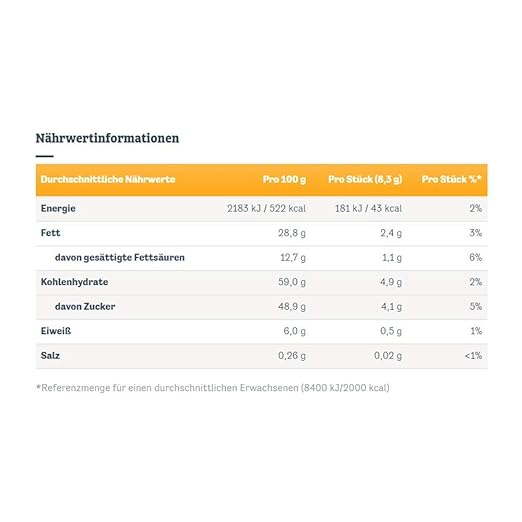Screen dimensions: 522x522
Task: Click the 28,8 g fat value
Action: click(x=292, y=233)
